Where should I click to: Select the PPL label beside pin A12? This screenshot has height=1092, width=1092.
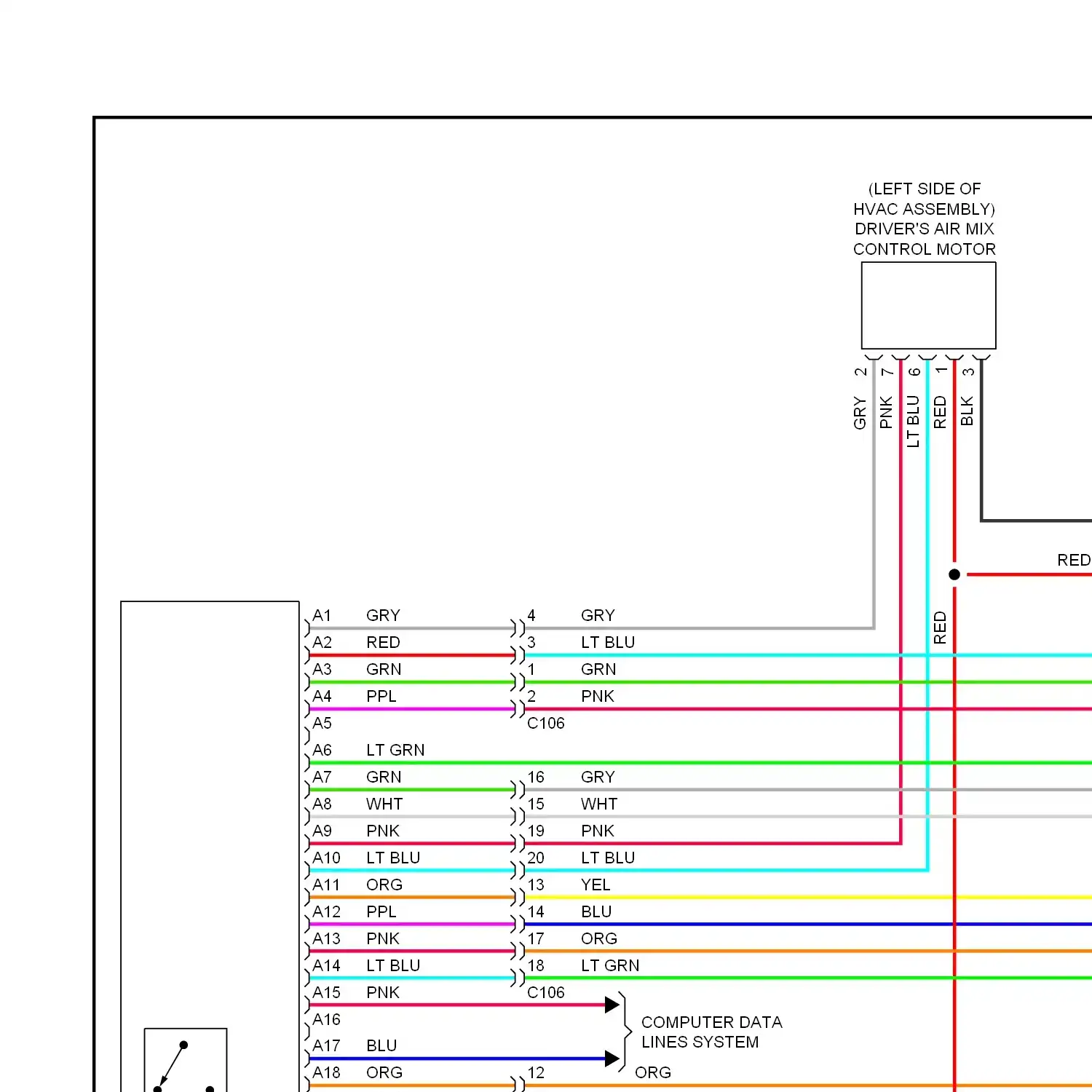pos(381,912)
